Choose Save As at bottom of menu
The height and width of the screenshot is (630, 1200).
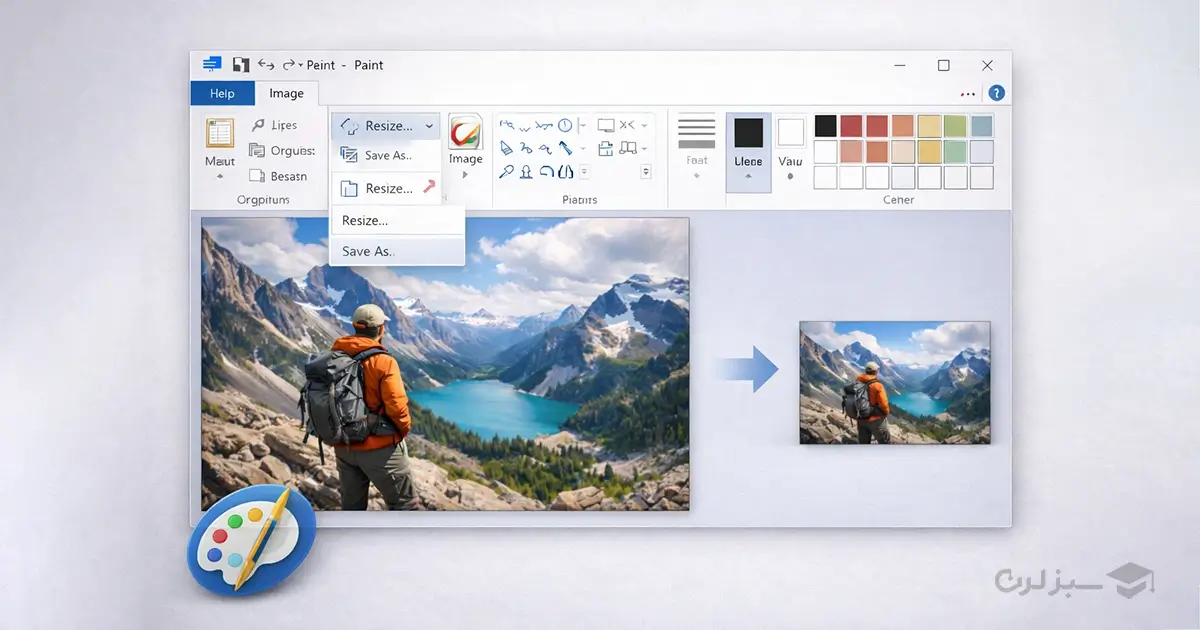point(368,251)
